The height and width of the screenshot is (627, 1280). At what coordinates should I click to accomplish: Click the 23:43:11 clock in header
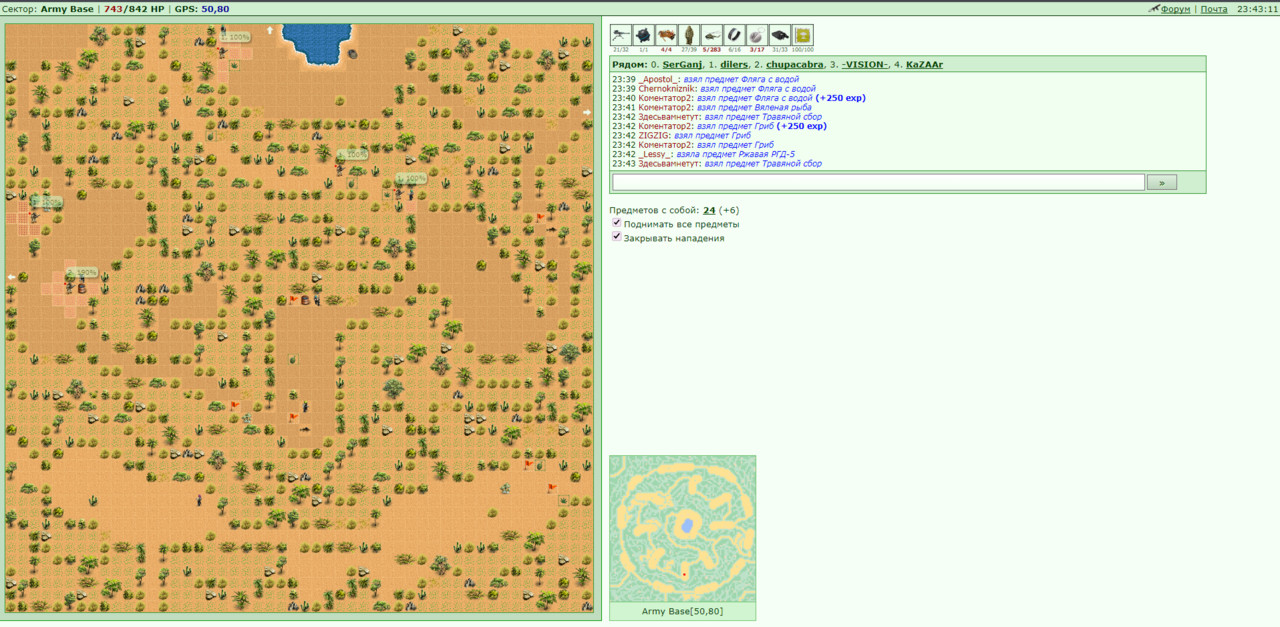(x=1257, y=9)
